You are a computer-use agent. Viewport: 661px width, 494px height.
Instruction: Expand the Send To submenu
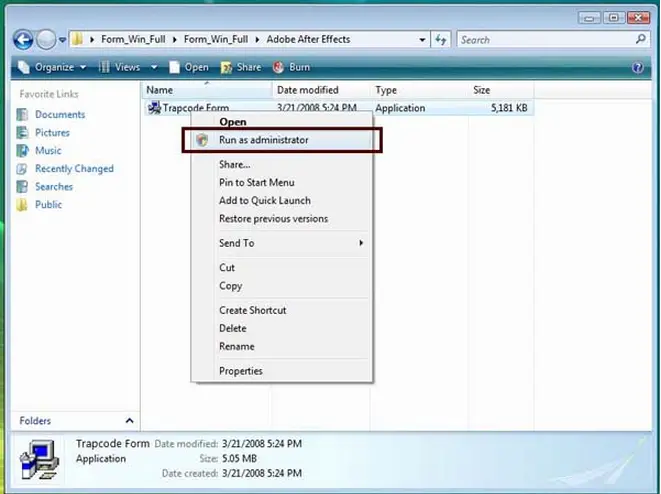(x=282, y=243)
